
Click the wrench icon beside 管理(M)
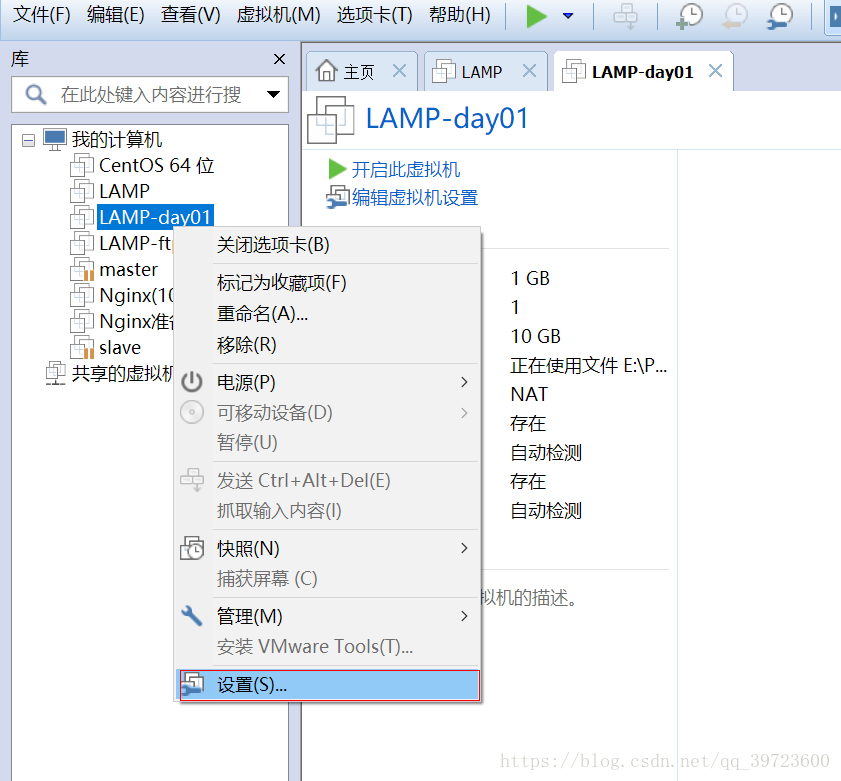pyautogui.click(x=191, y=616)
